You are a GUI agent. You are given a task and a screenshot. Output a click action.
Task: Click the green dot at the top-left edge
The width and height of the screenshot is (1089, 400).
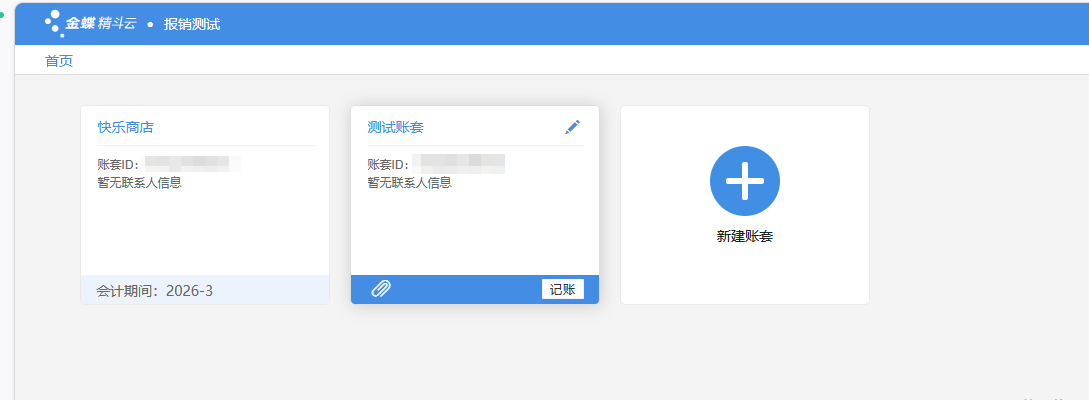point(2,15)
